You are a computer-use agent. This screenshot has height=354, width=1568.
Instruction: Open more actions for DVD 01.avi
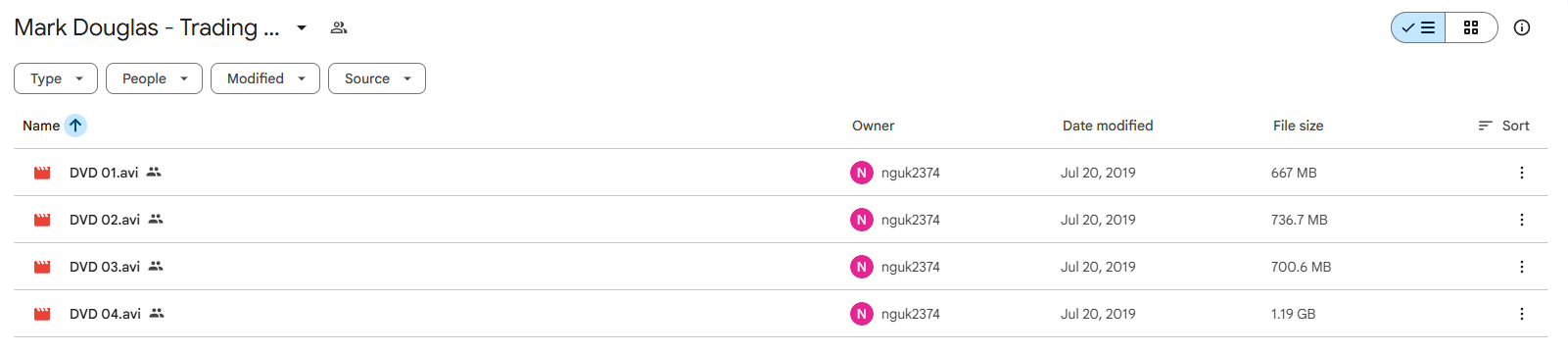click(1522, 173)
